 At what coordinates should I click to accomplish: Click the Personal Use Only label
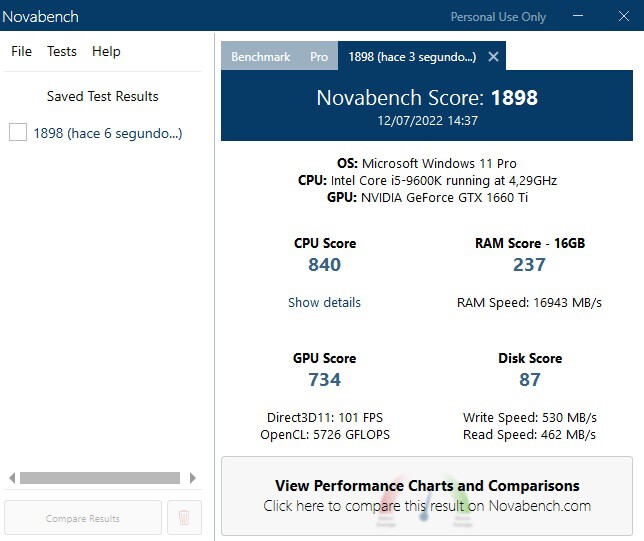coord(498,17)
